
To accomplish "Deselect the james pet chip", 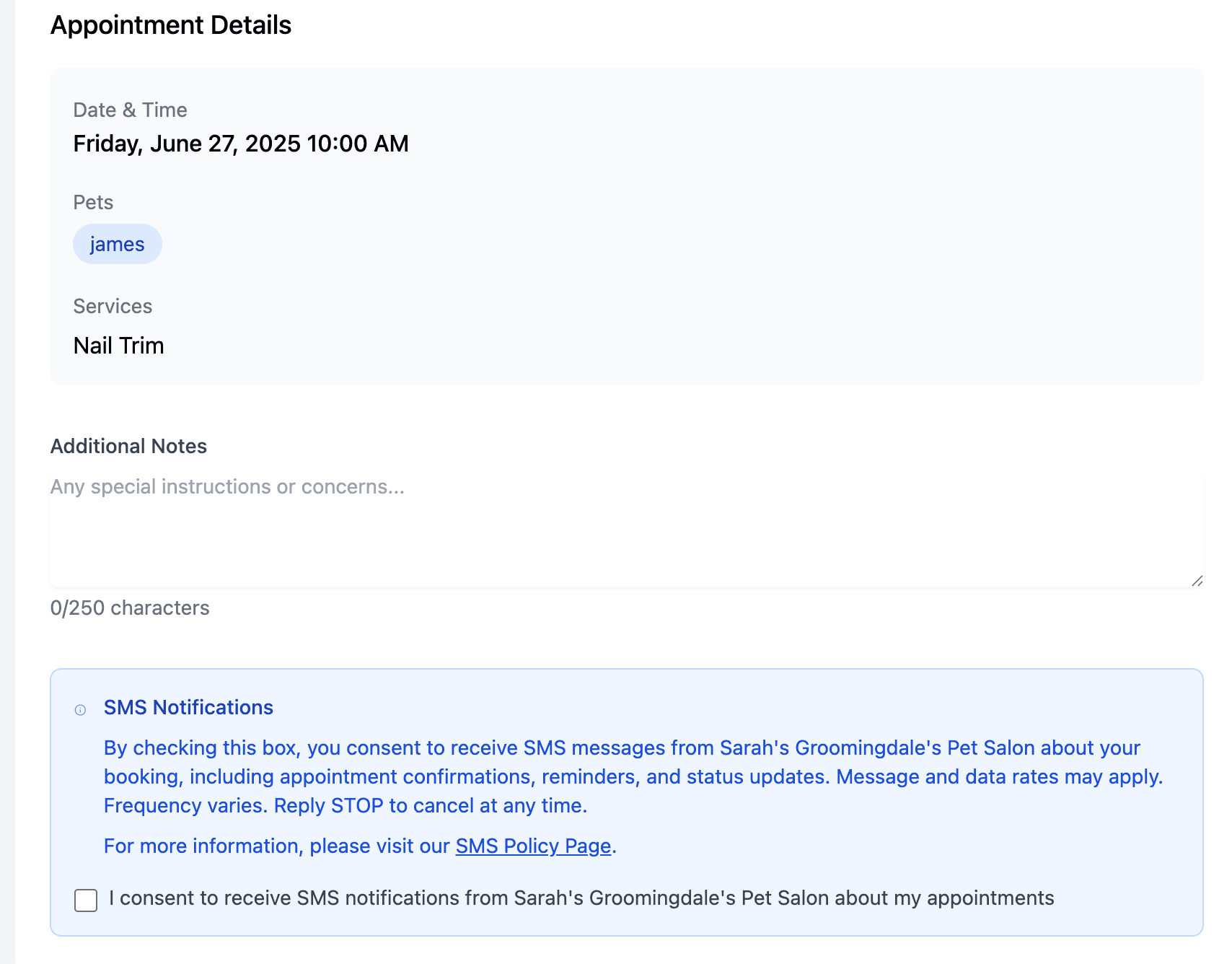I will tap(117, 244).
